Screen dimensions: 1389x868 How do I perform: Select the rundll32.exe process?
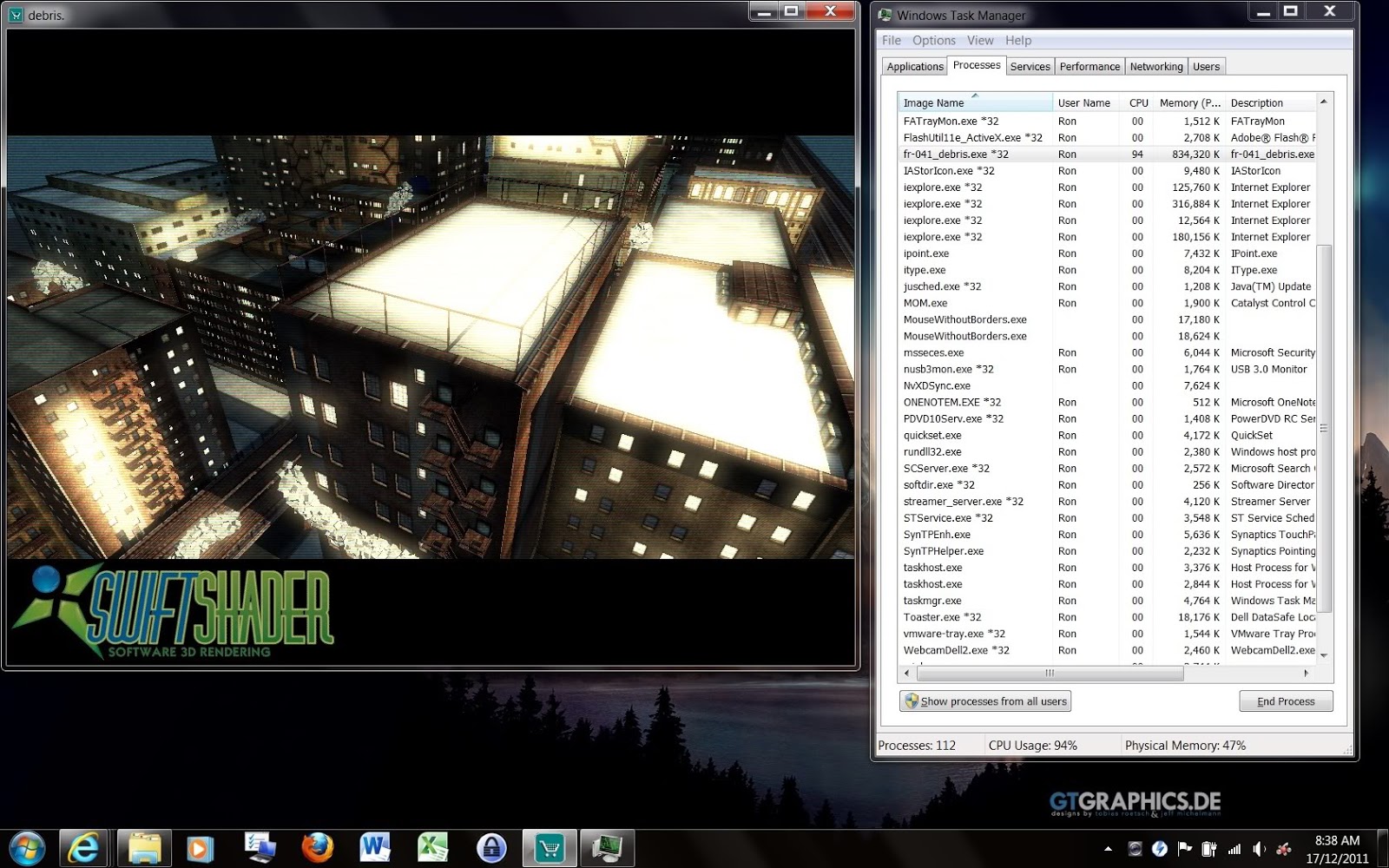tap(1108, 452)
